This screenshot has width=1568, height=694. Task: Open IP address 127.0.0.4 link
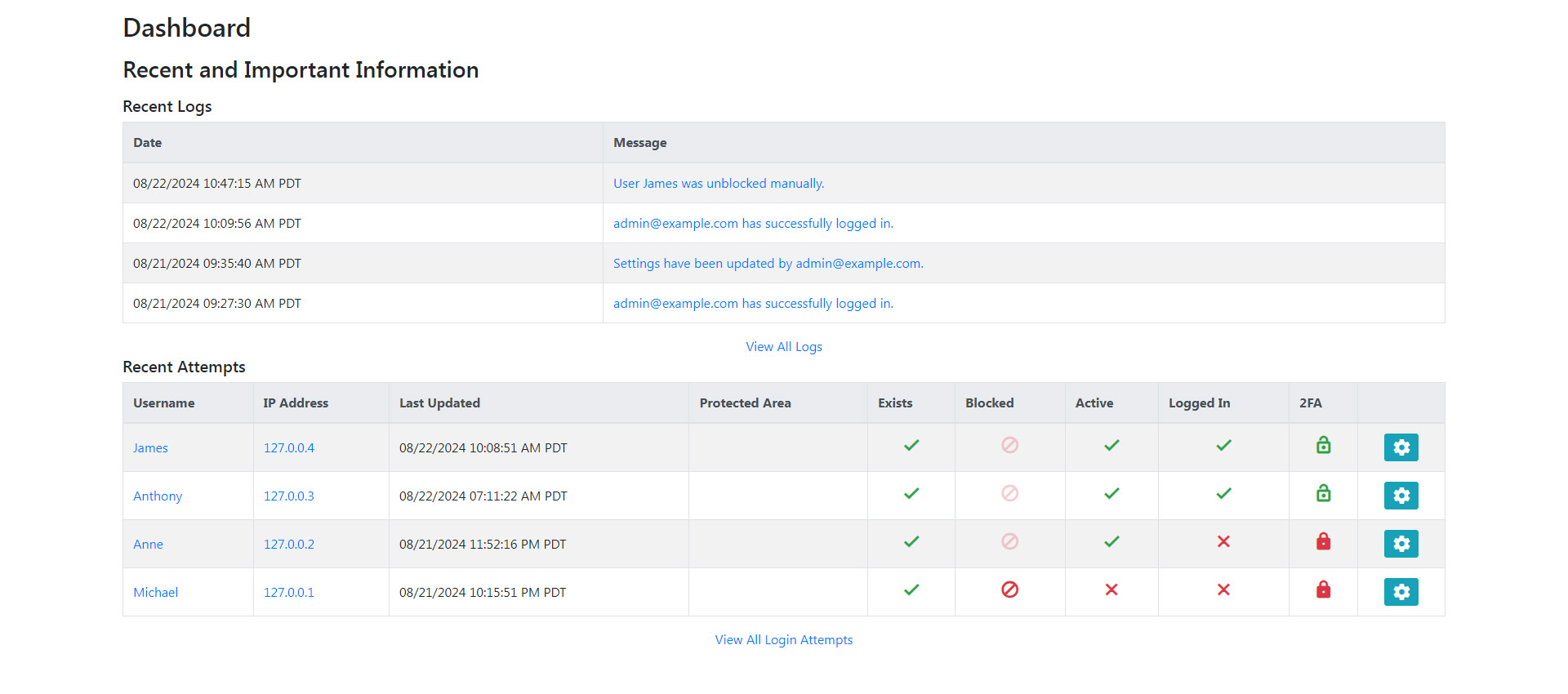[x=288, y=448]
